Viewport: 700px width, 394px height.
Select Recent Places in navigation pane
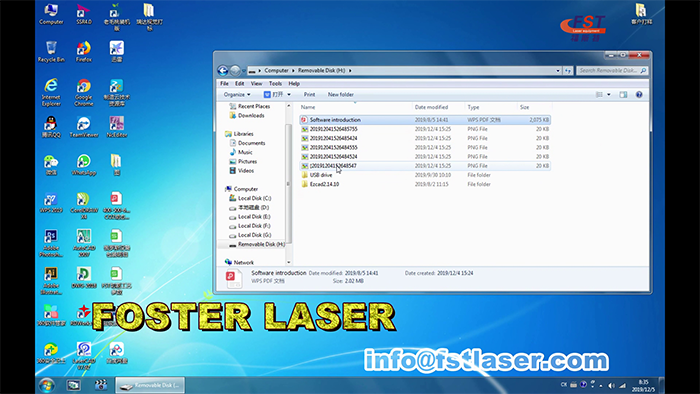[x=250, y=106]
